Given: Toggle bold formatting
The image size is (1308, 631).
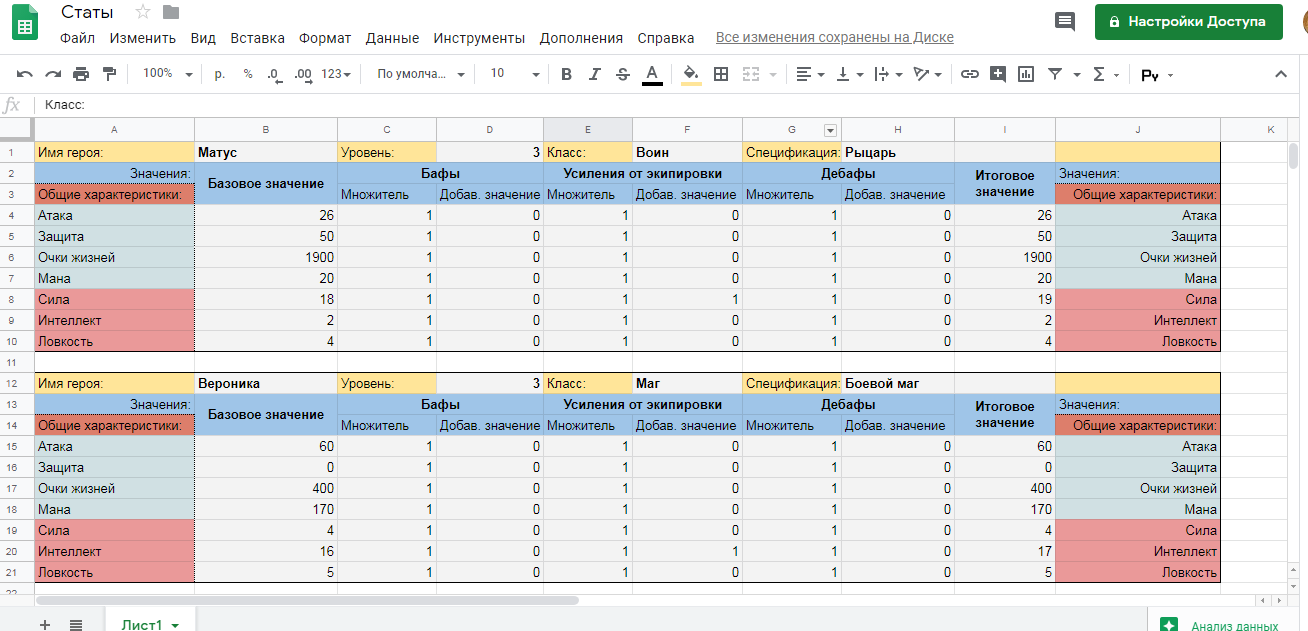Looking at the screenshot, I should [x=566, y=74].
